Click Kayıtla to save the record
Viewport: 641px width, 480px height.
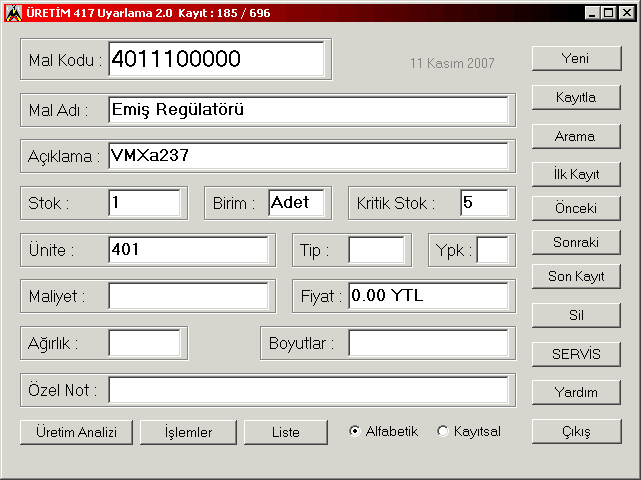click(x=575, y=97)
